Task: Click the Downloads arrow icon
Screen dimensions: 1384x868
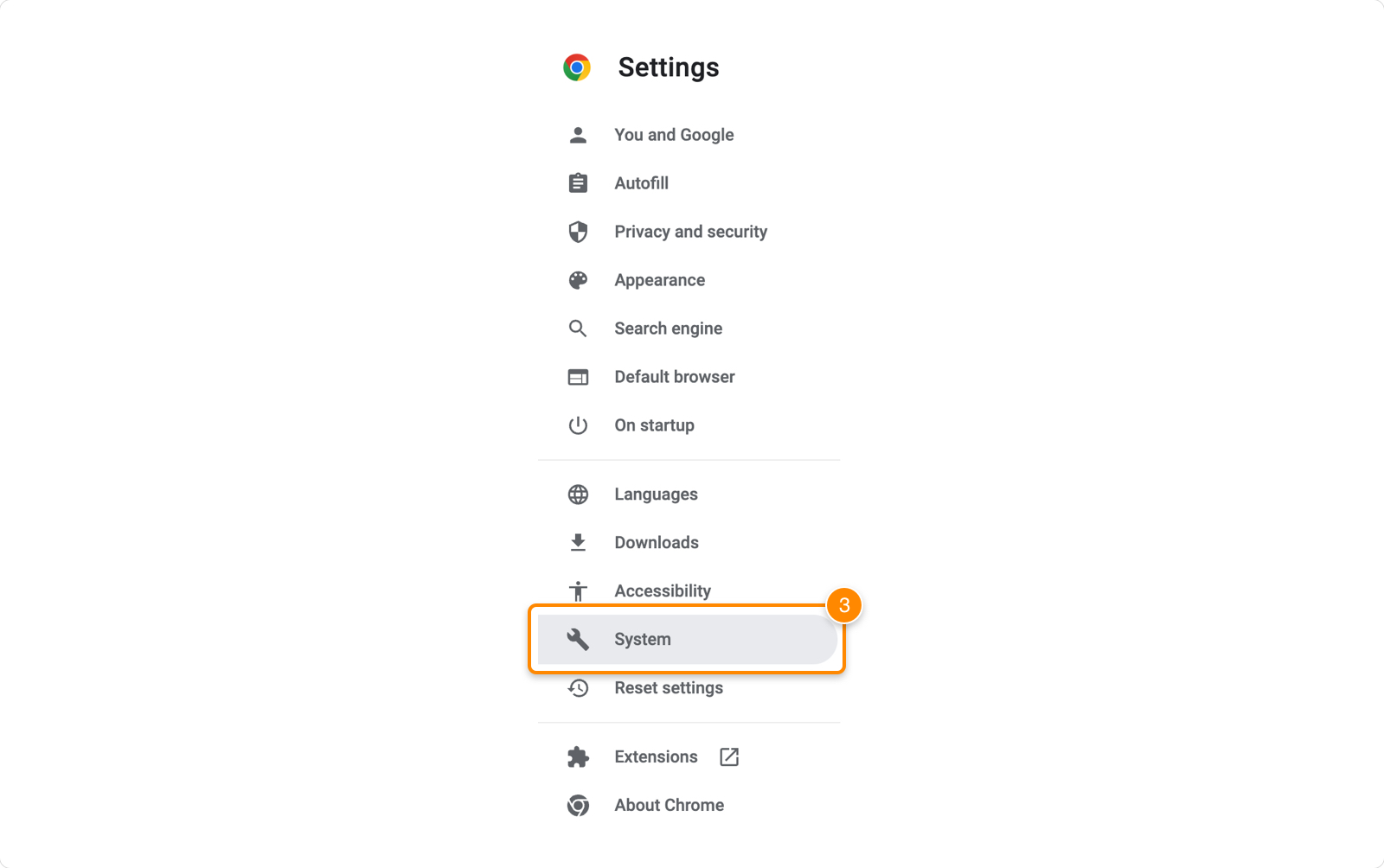Action: point(577,542)
